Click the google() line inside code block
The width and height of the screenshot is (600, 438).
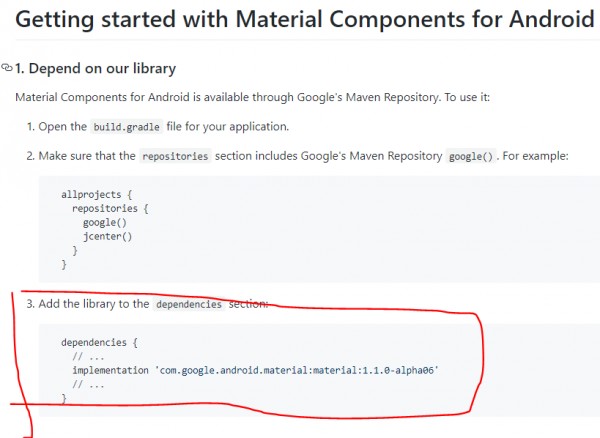pos(104,222)
